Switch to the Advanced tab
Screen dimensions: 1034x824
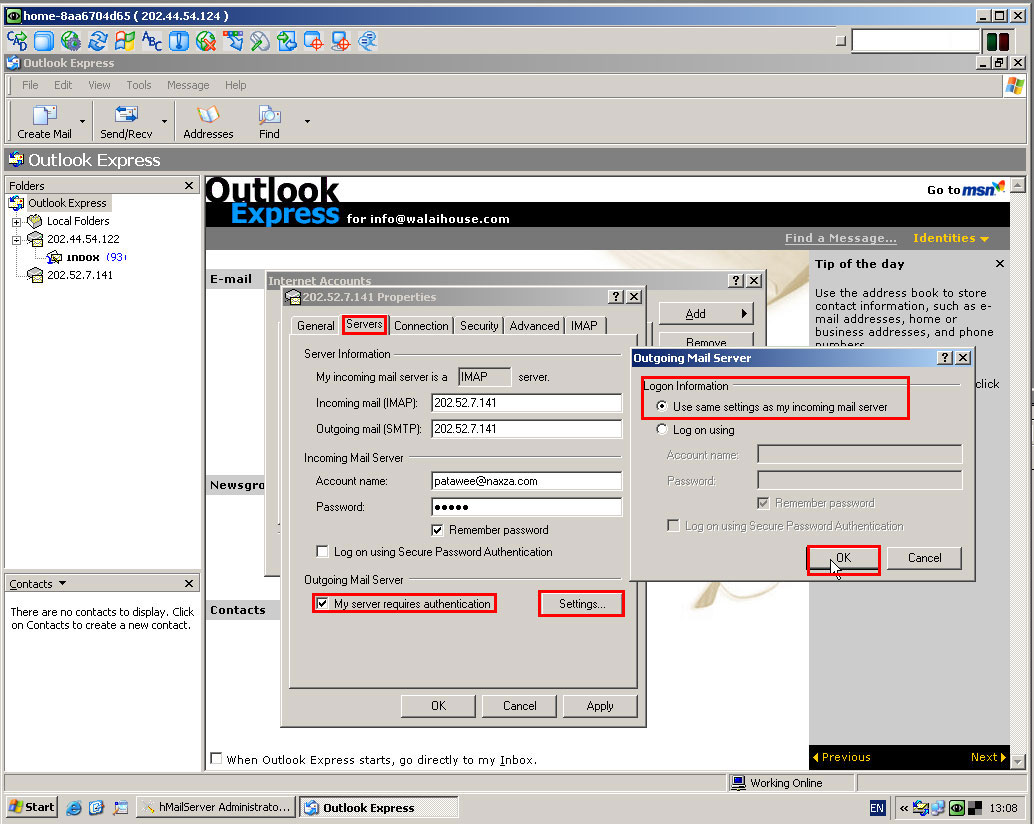tap(534, 326)
